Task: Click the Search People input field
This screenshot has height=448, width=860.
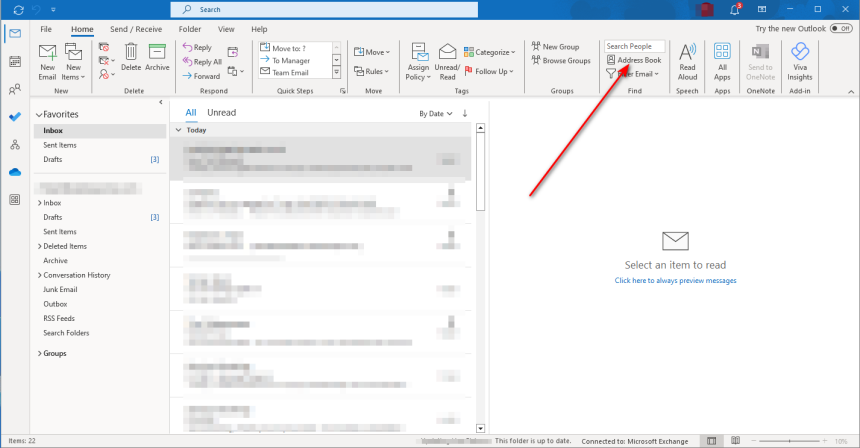Action: coord(634,46)
